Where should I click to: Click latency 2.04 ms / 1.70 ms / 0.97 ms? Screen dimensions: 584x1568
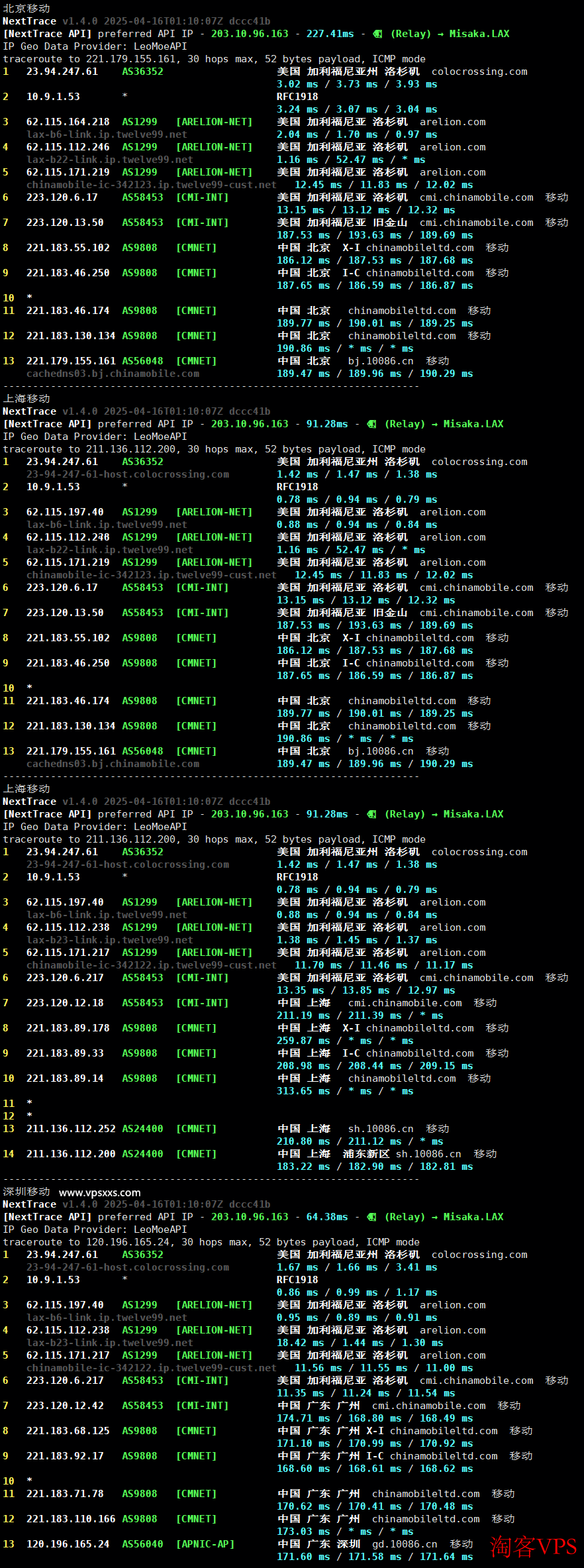(357, 134)
